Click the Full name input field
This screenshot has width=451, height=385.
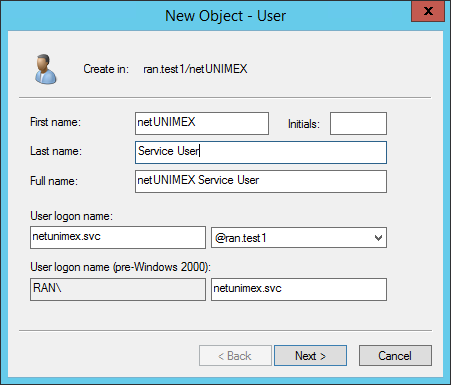click(x=261, y=181)
